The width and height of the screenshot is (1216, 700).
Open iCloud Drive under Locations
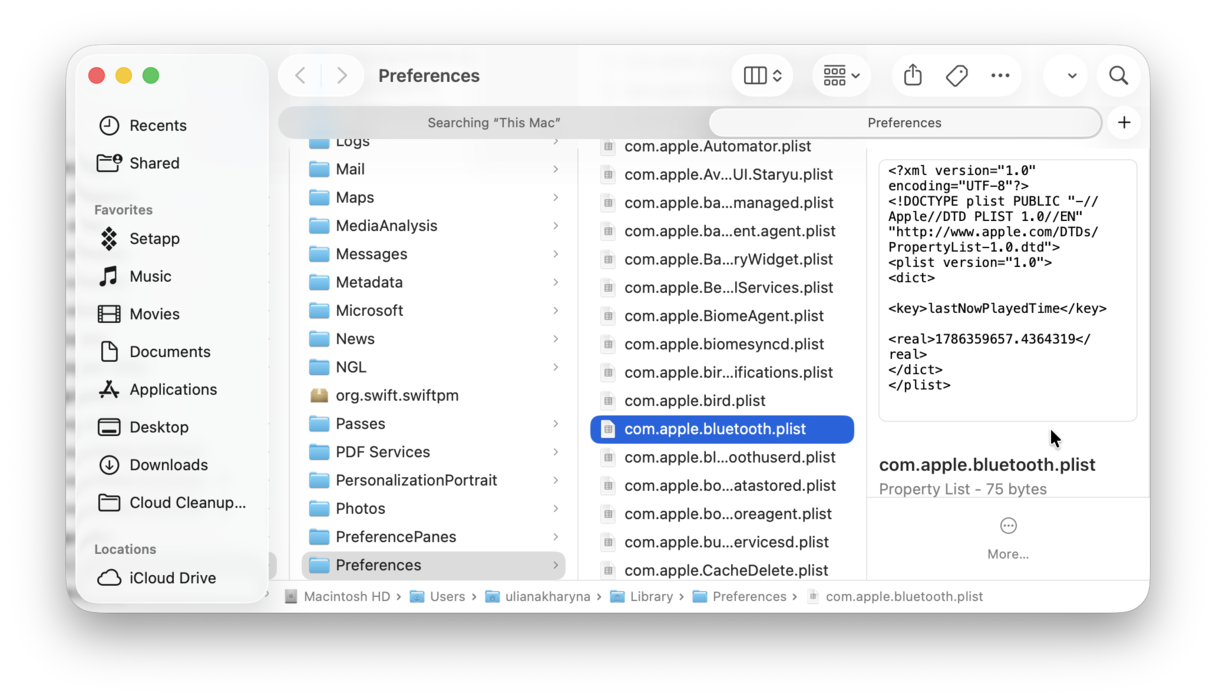point(171,578)
